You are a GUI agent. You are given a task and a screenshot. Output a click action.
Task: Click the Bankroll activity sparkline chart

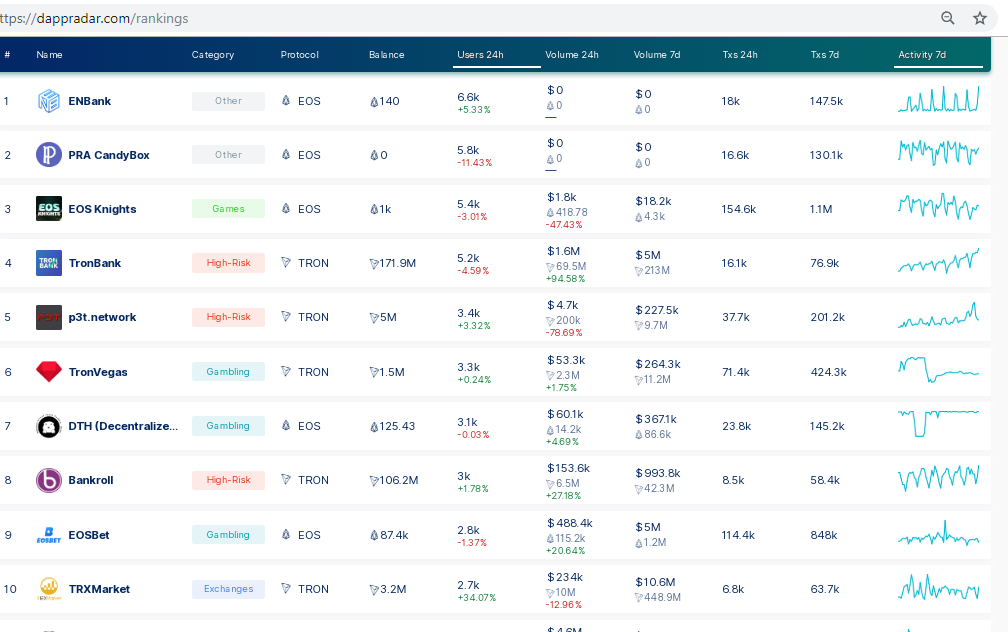(939, 478)
